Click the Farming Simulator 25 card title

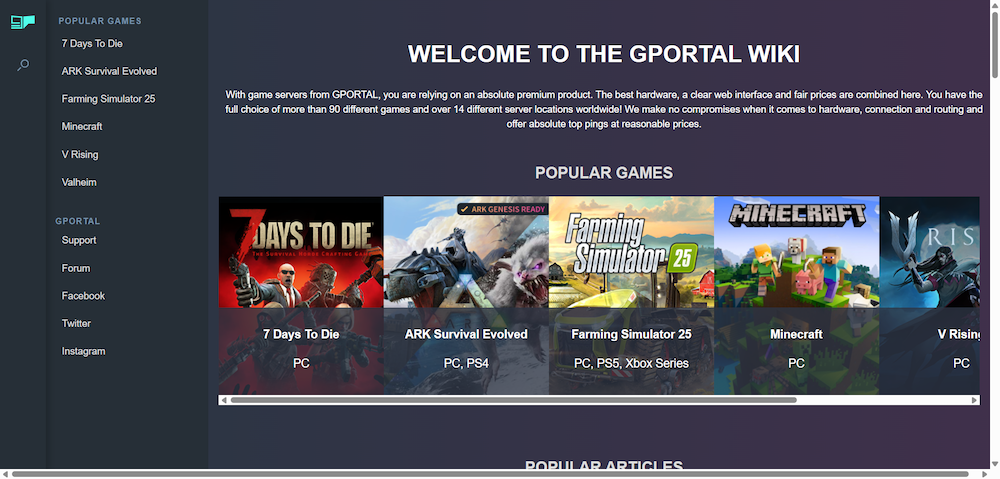(x=631, y=334)
